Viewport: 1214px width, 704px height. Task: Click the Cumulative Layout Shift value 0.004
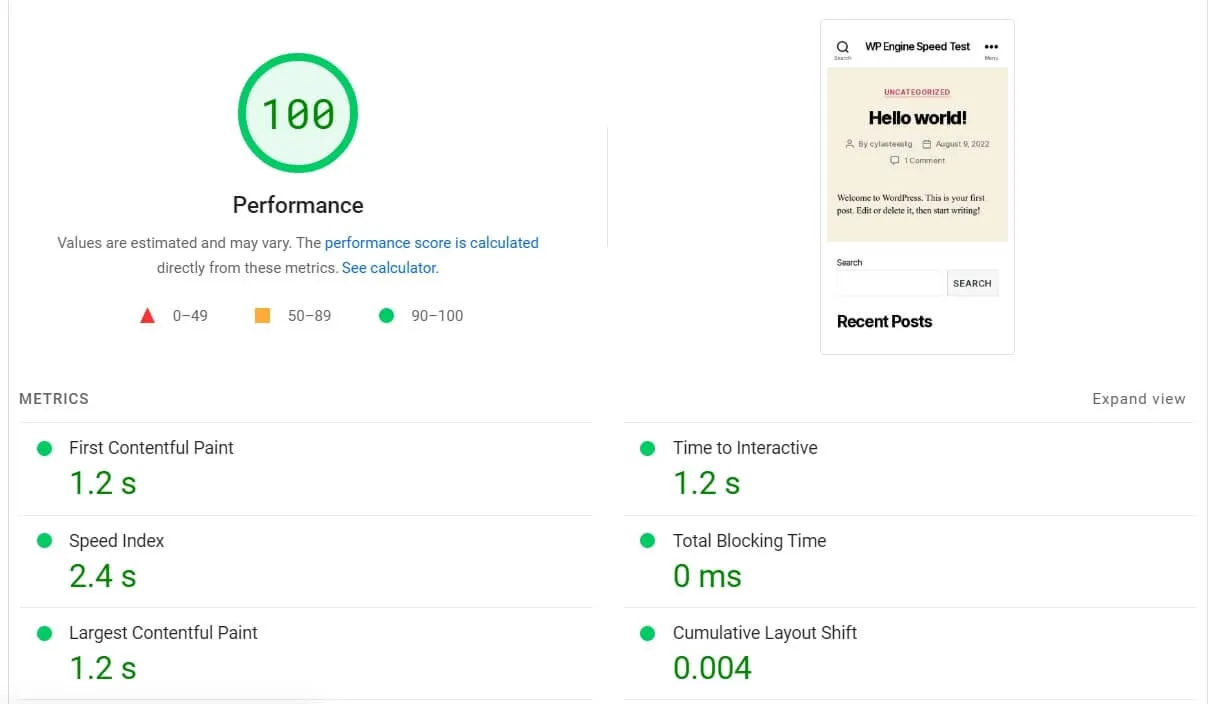point(712,668)
